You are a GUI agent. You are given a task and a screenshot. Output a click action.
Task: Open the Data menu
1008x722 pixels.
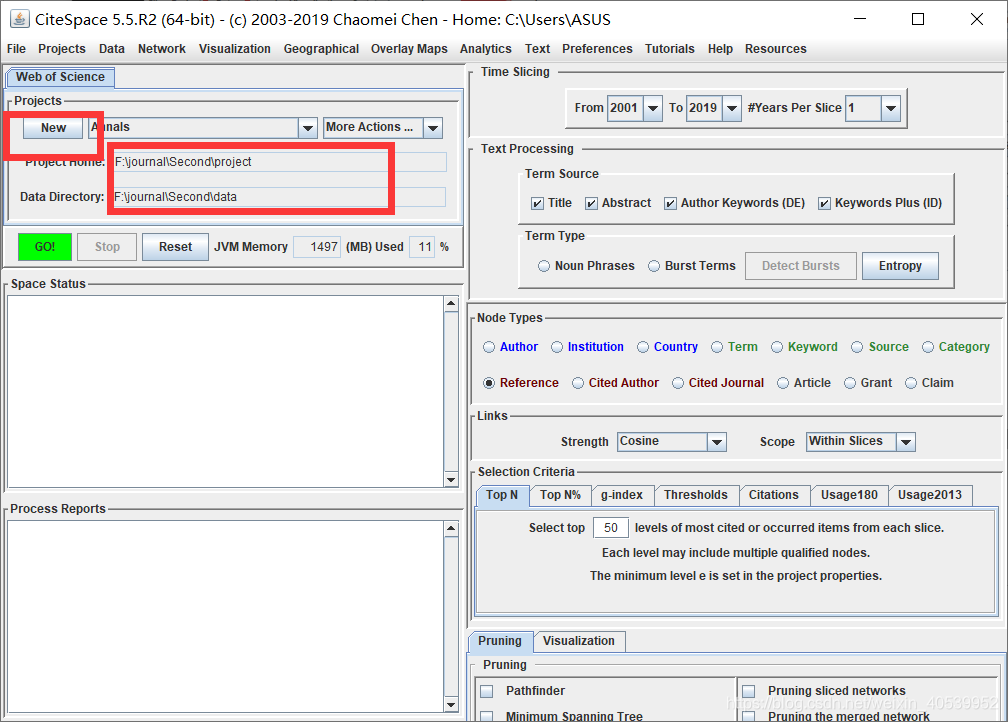coord(112,49)
